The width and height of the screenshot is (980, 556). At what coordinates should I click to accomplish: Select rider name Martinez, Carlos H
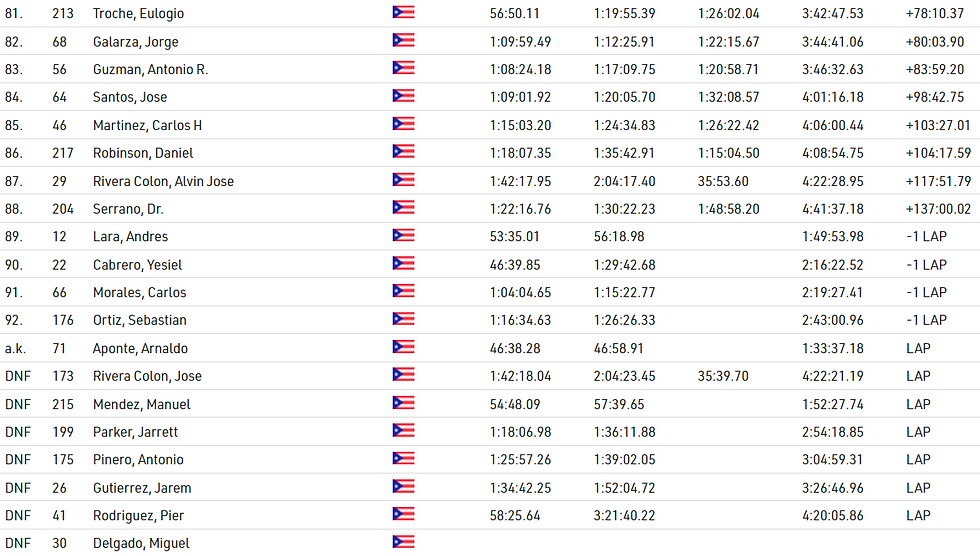tap(147, 125)
